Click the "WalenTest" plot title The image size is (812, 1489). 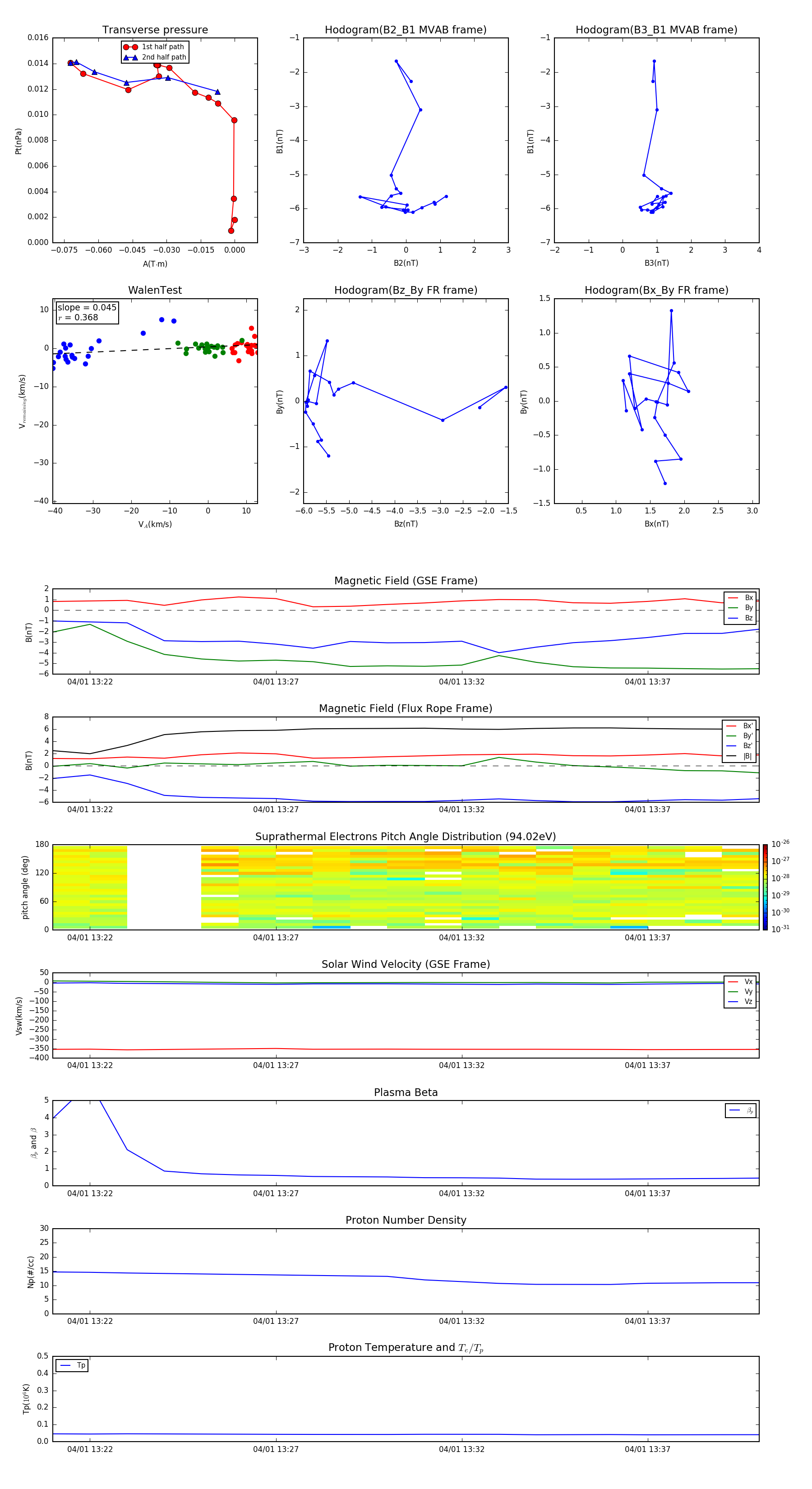155,290
